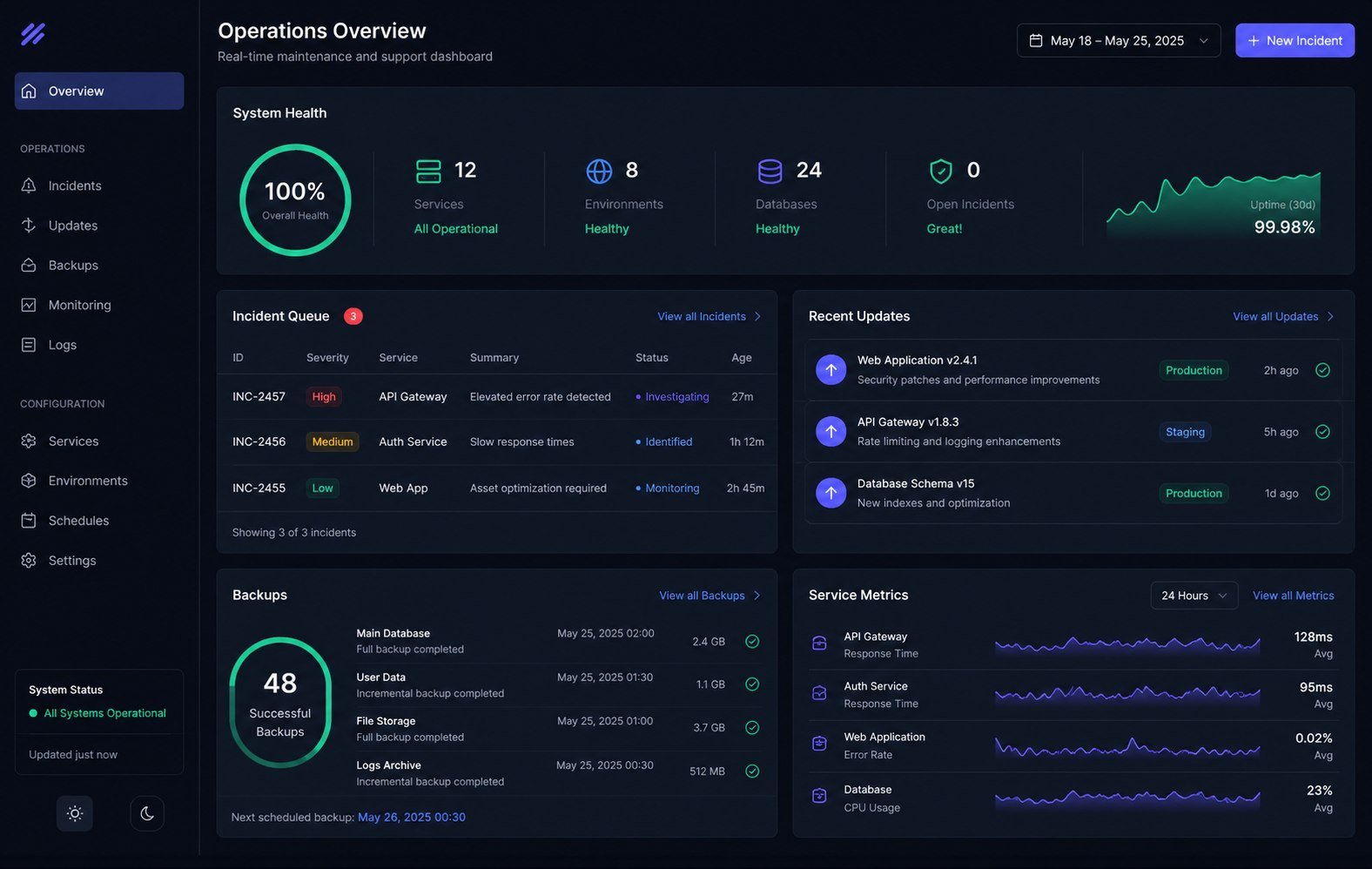
Task: Click the Database Schema v15 upload arrow icon
Action: coord(831,493)
